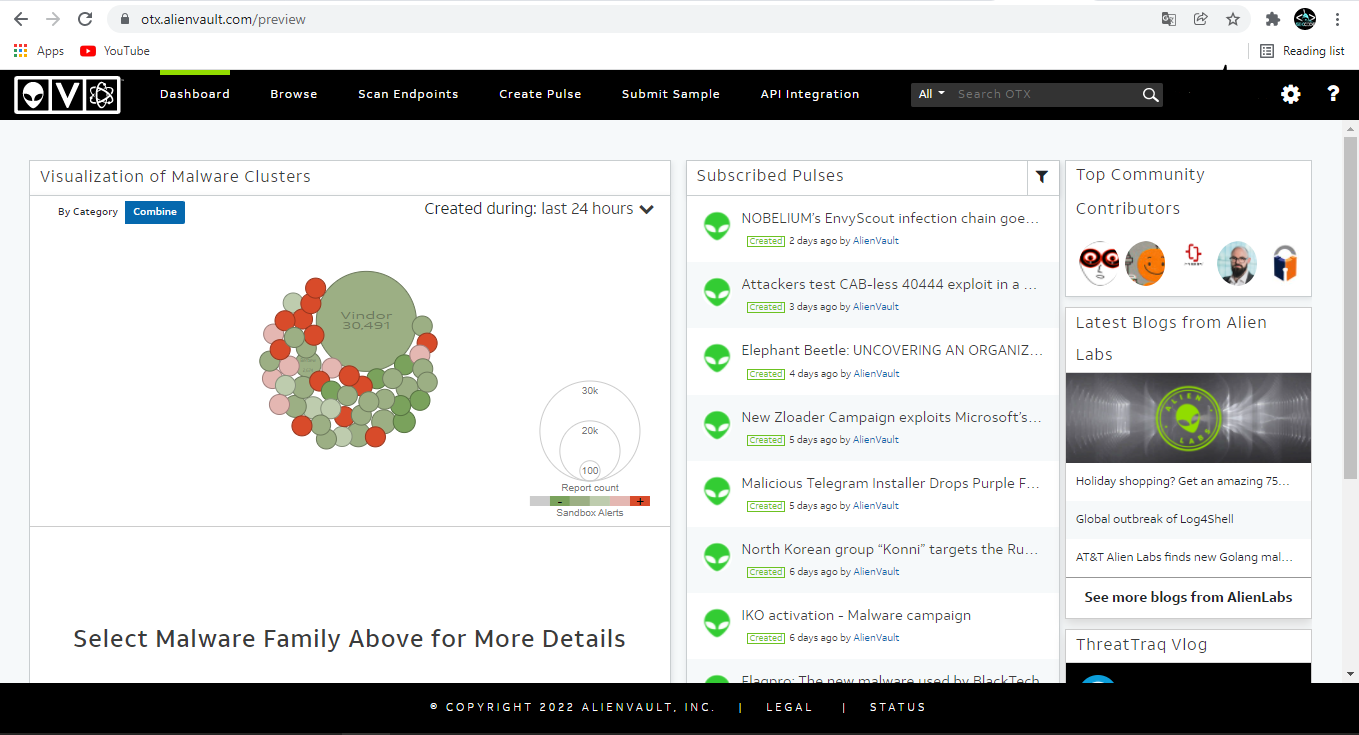Viewport: 1359px width, 735px height.
Task: Click the LEGAL footer link
Action: coord(789,707)
